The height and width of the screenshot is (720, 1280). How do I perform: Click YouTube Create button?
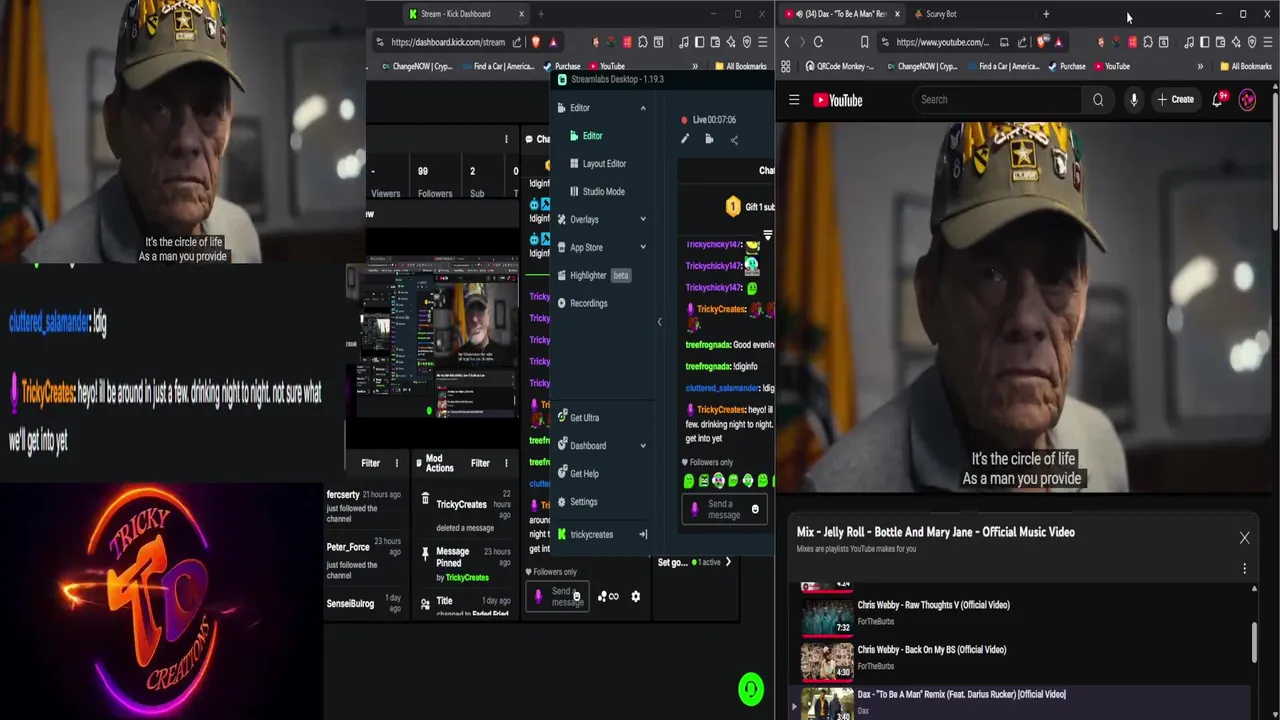(x=1176, y=100)
